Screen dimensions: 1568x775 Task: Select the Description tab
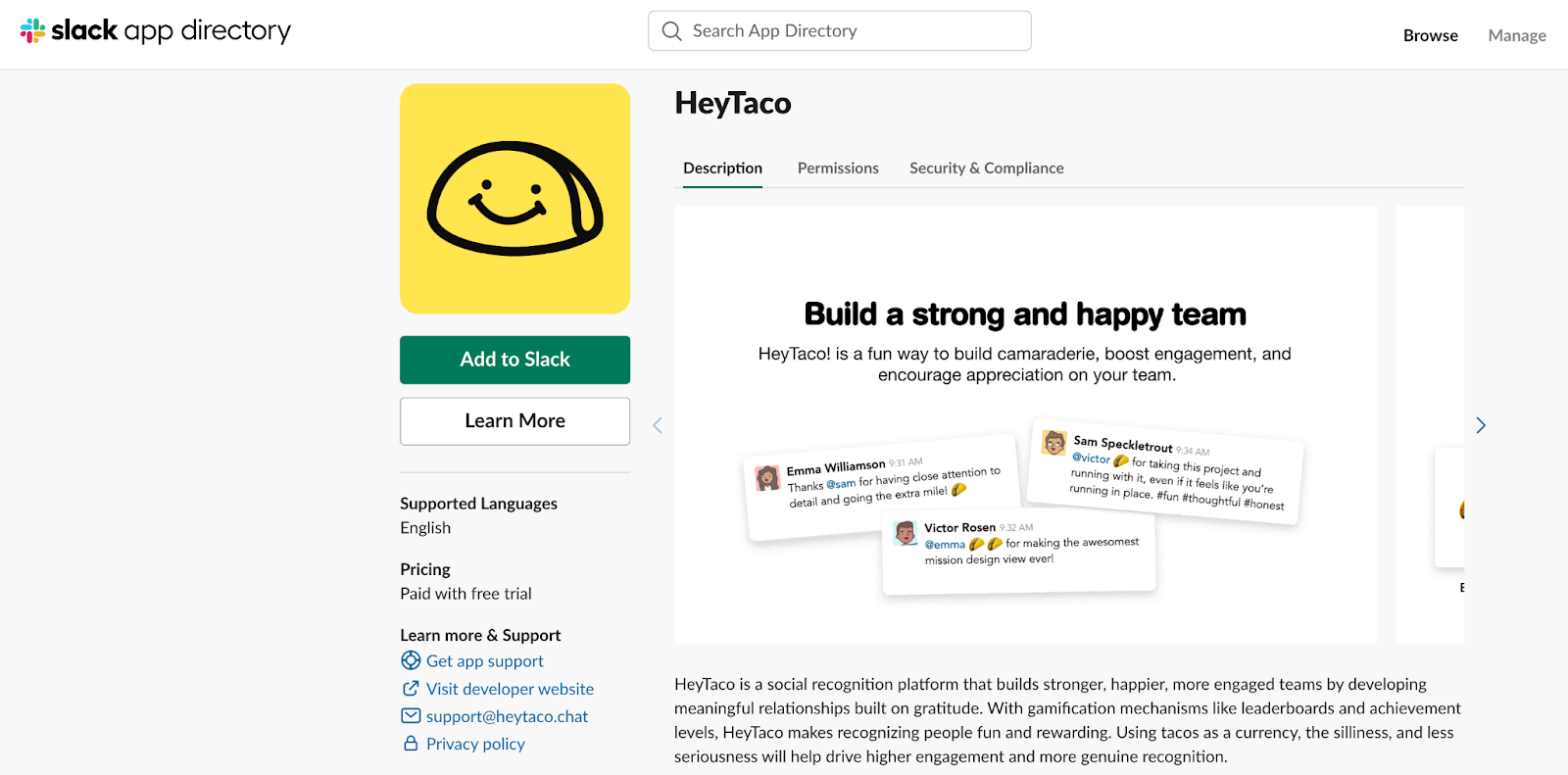pyautogui.click(x=722, y=169)
